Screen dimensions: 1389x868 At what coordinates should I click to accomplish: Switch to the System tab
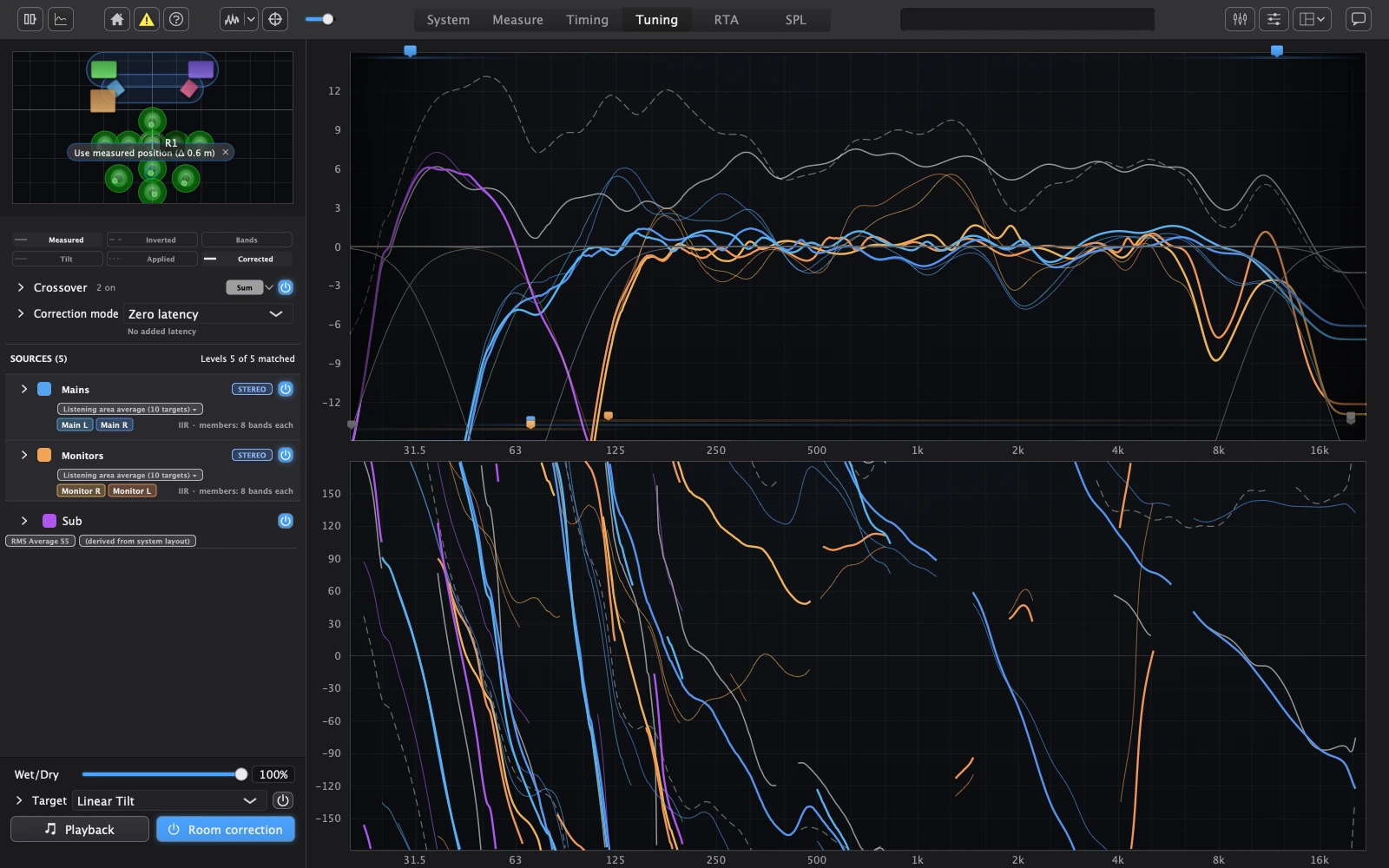pos(448,19)
